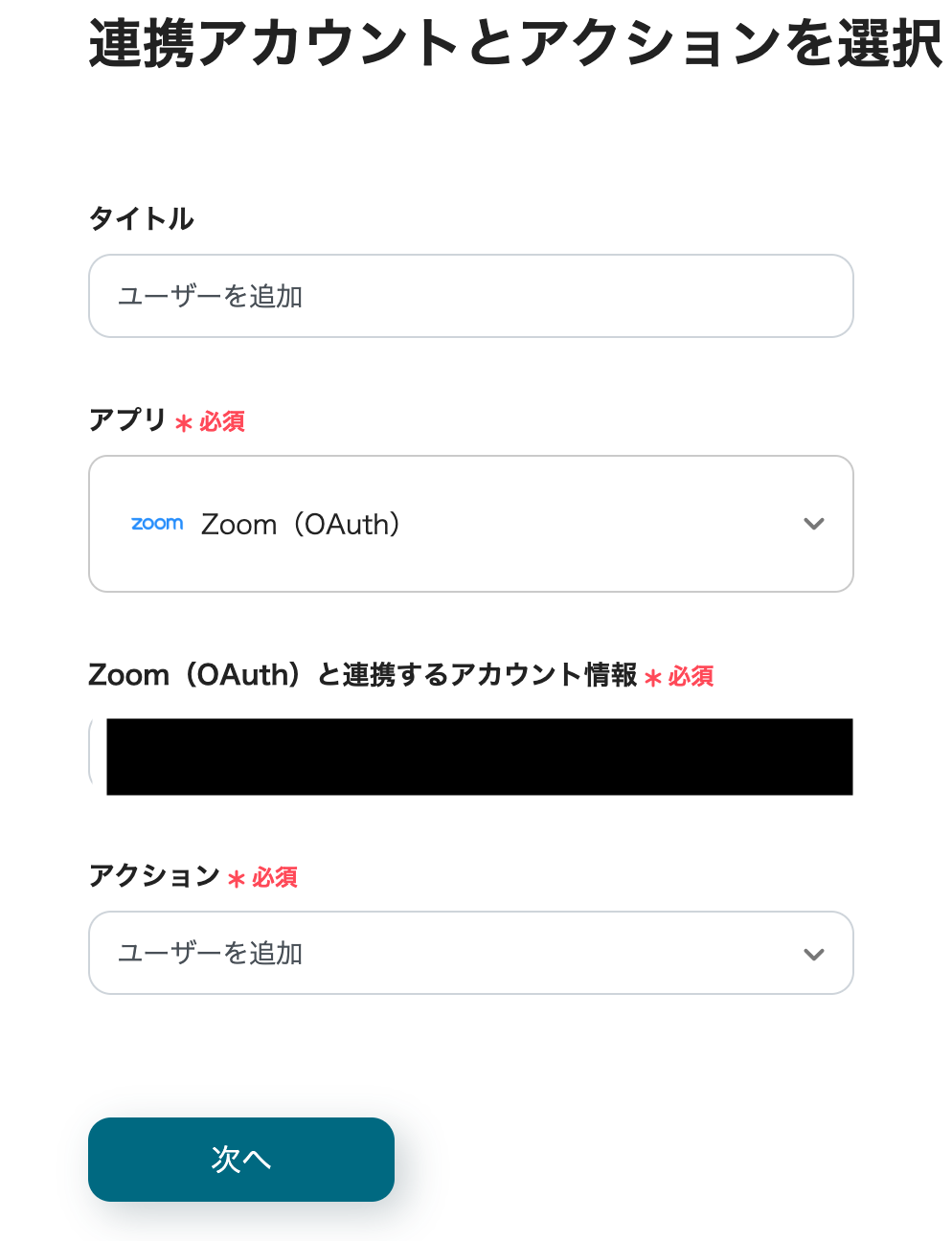Click the red asterisk beside アプリ
This screenshot has height=1241, width=952.
183,423
